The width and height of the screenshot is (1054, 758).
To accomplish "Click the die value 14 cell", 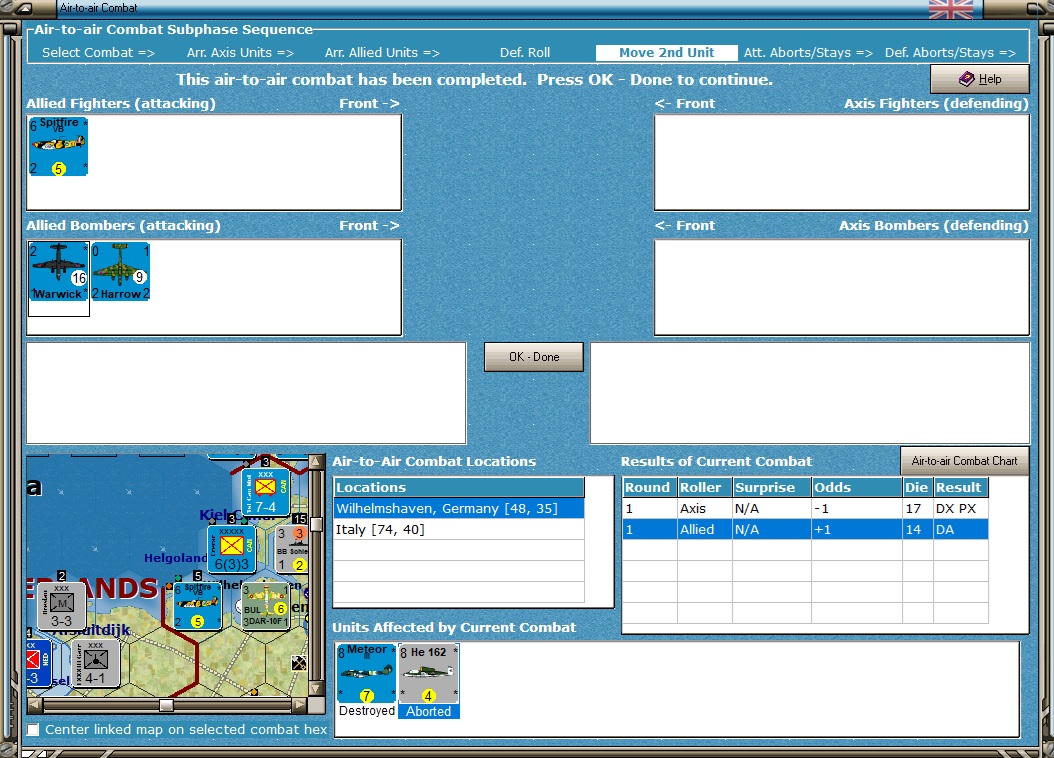I will click(x=918, y=530).
